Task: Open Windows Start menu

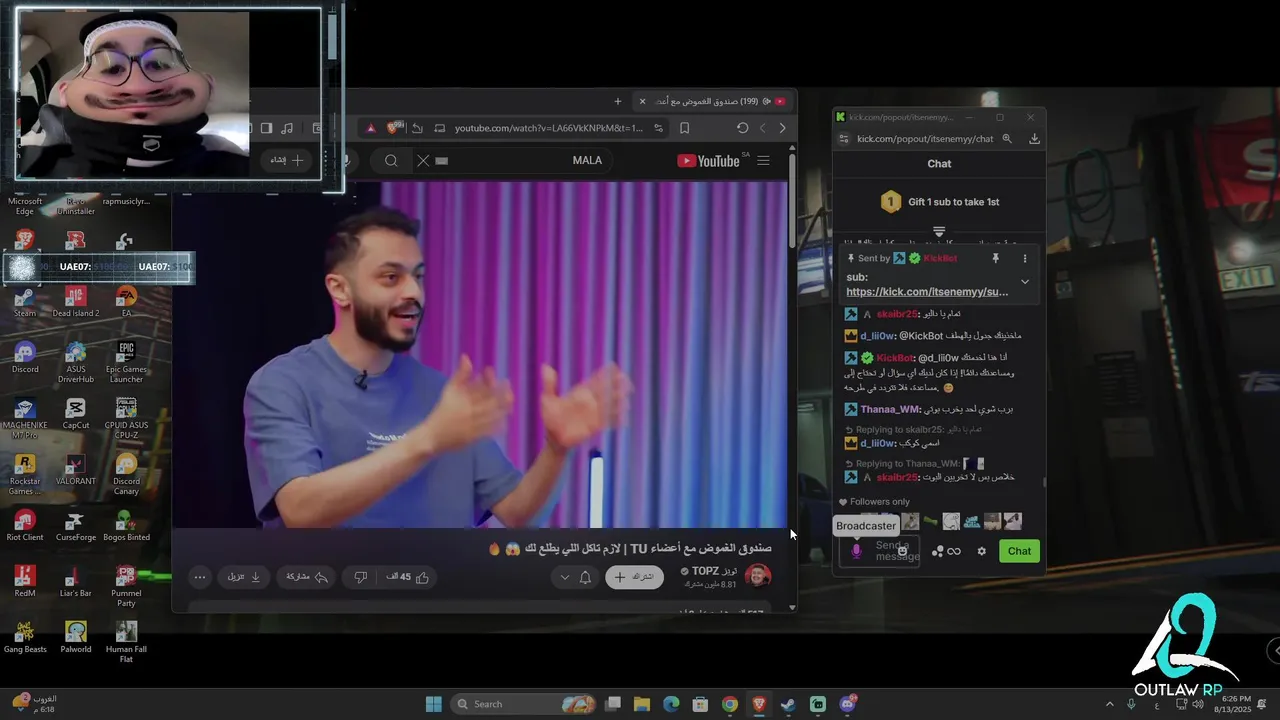Action: click(x=434, y=704)
